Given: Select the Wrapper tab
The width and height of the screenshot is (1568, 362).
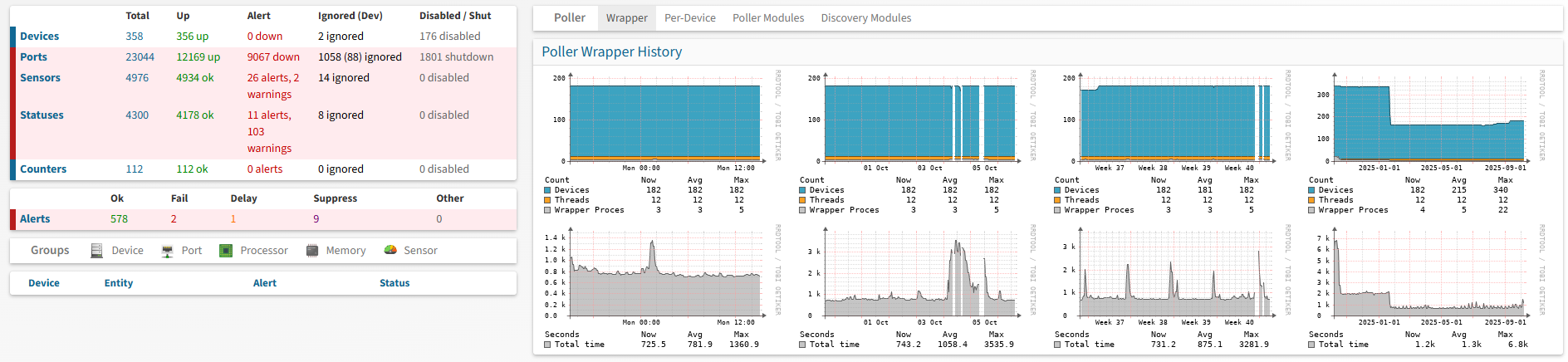Looking at the screenshot, I should [626, 18].
